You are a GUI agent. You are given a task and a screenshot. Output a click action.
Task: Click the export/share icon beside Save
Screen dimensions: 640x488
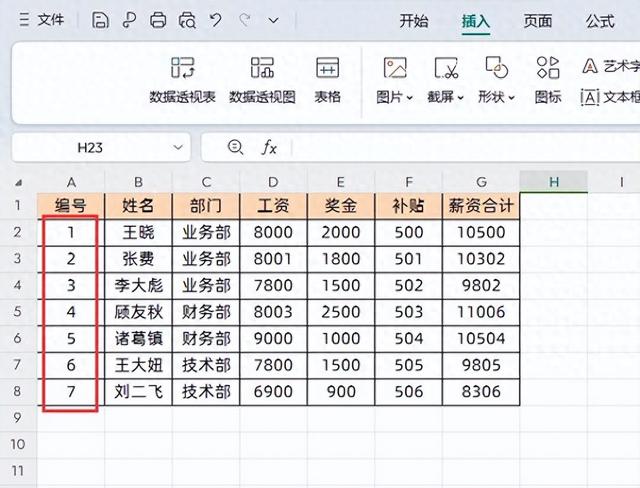(129, 20)
